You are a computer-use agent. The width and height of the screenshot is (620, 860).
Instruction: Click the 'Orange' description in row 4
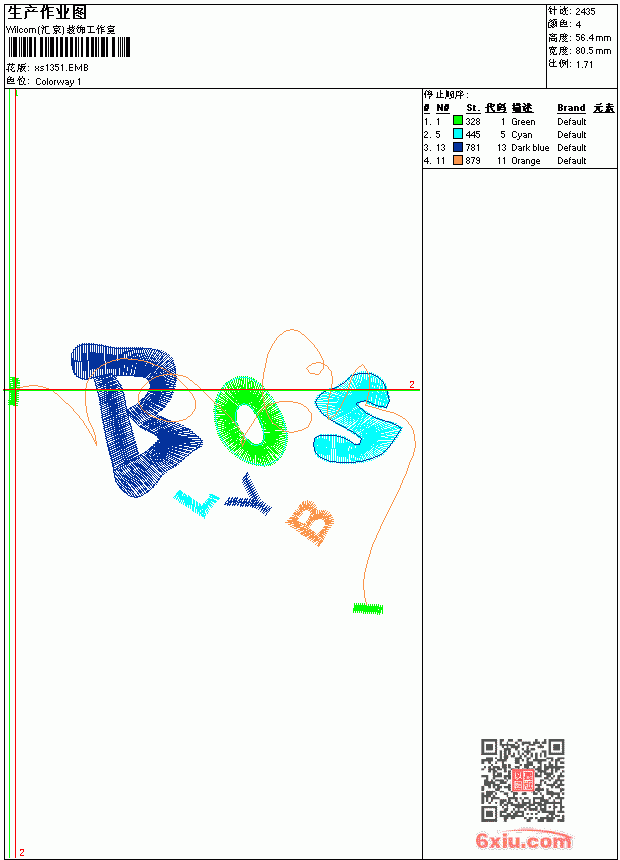[526, 161]
